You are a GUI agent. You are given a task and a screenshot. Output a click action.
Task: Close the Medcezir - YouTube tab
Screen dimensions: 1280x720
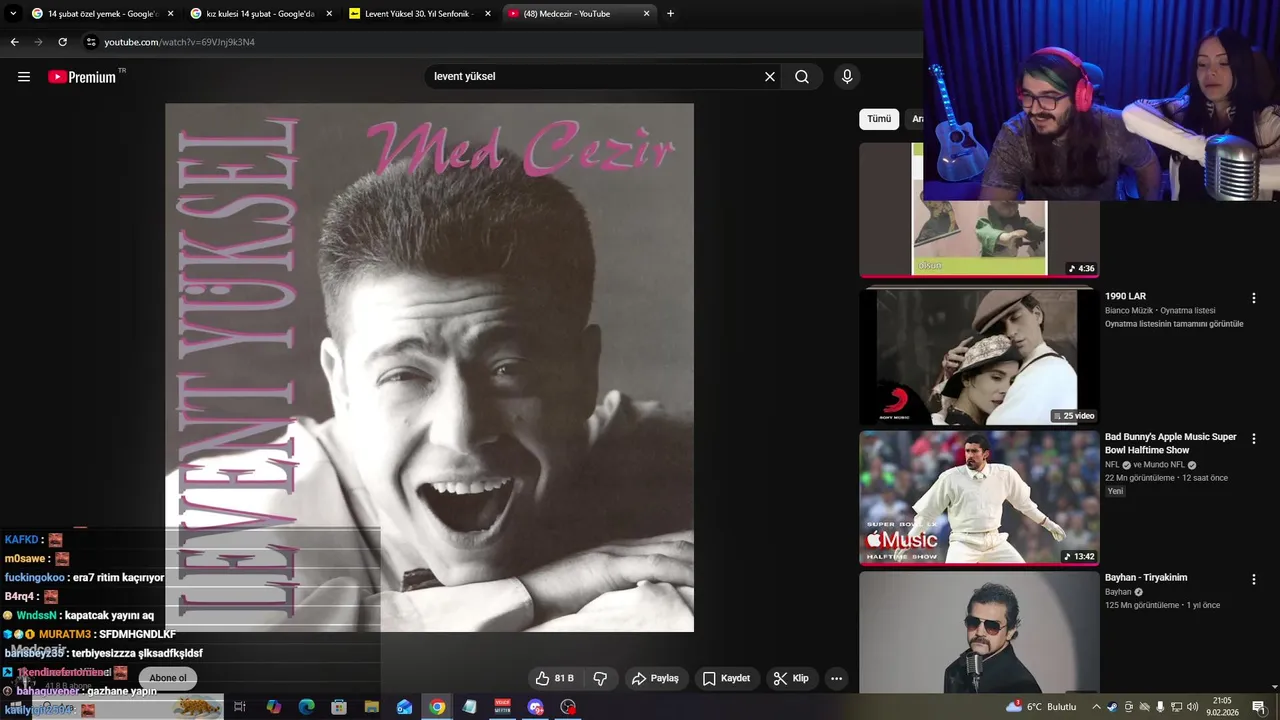pyautogui.click(x=646, y=14)
